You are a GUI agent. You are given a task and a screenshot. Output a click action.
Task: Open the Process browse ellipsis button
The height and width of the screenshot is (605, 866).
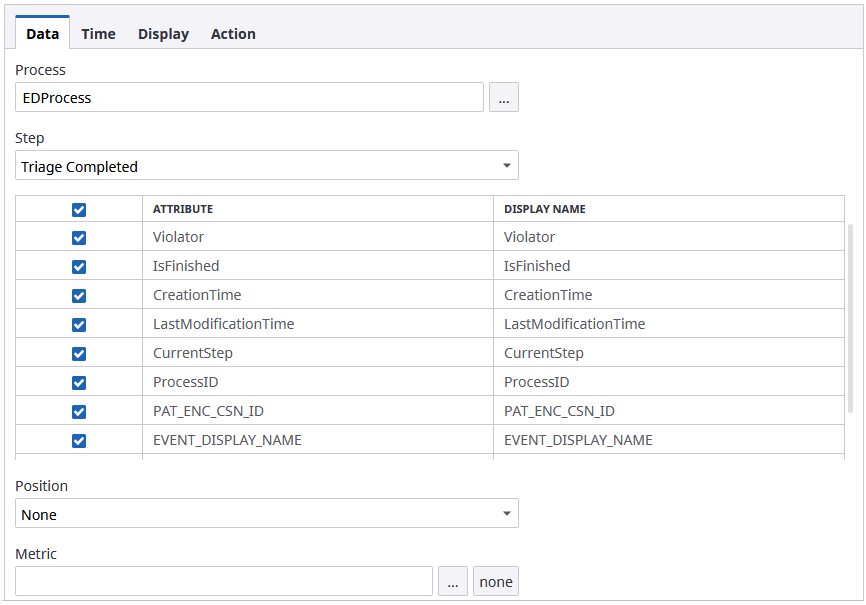pyautogui.click(x=503, y=98)
